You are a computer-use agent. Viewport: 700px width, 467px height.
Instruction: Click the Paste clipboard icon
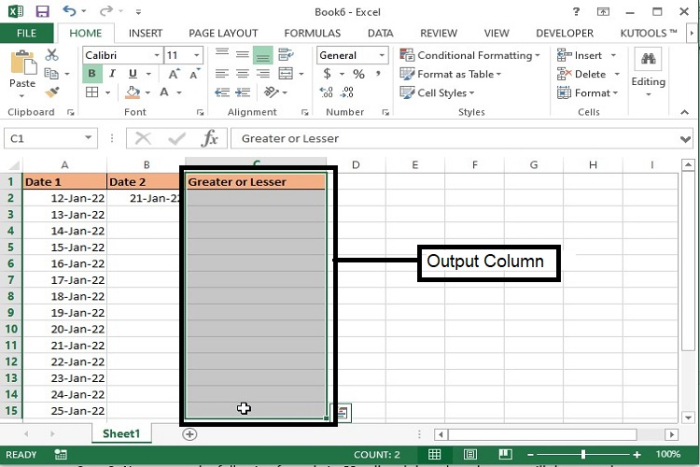click(22, 64)
